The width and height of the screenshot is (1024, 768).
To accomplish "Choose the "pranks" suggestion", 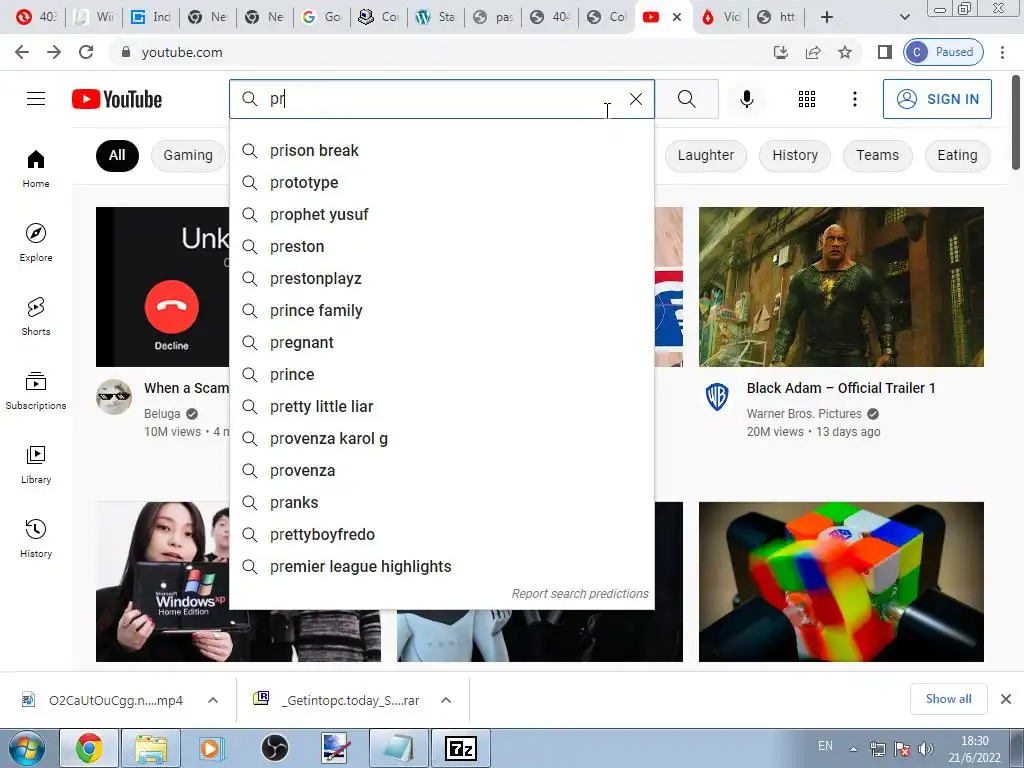I will point(442,503).
